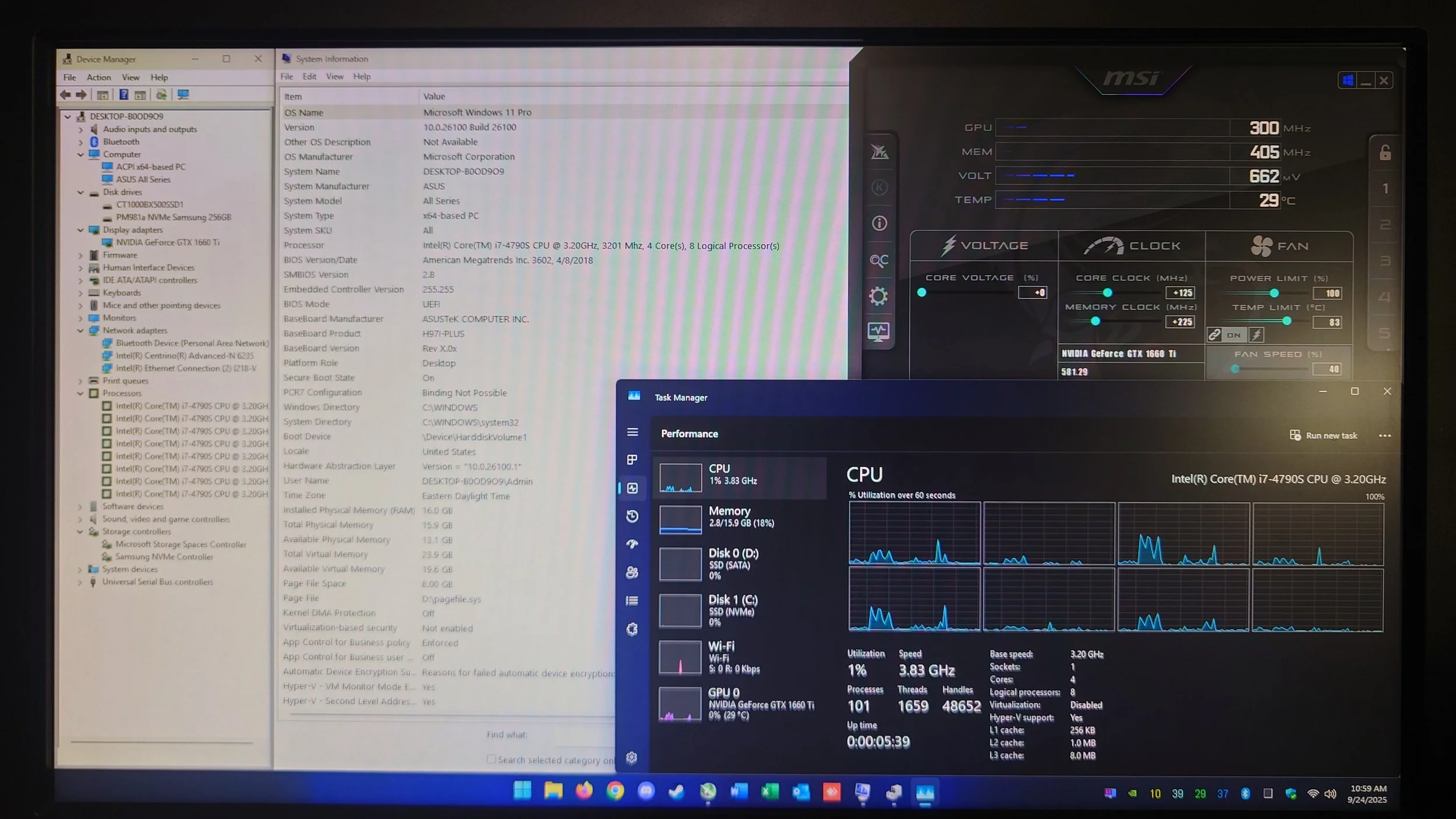Click the fan speed value field
Viewport: 1456px width, 819px height.
1327,369
